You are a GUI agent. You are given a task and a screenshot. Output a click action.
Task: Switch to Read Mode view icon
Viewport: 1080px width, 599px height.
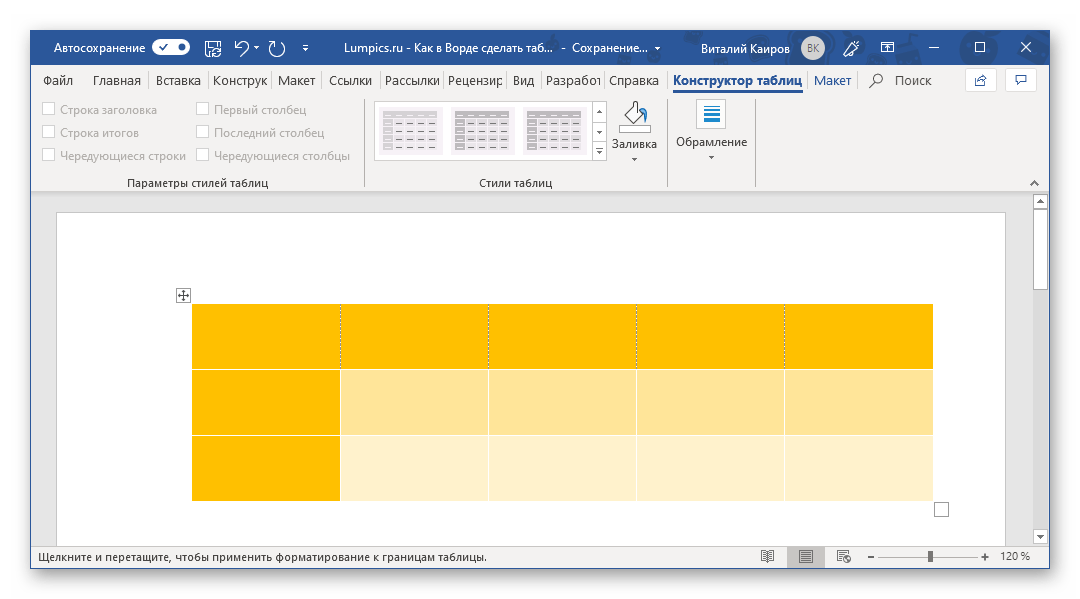[x=767, y=556]
